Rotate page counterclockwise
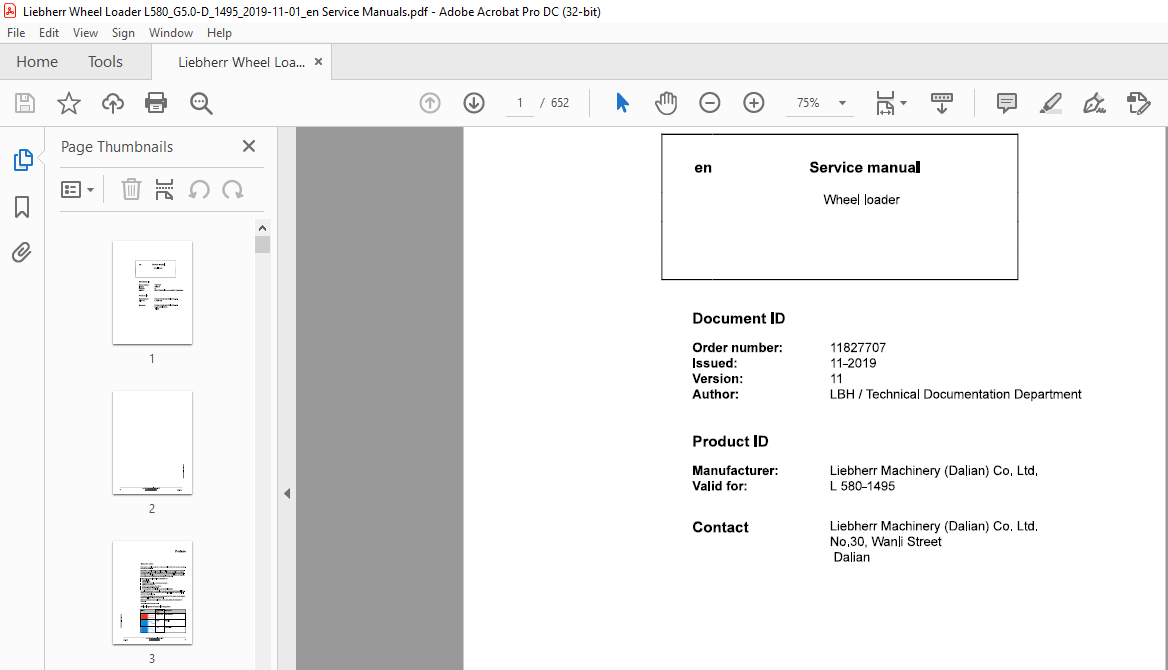 (x=199, y=189)
